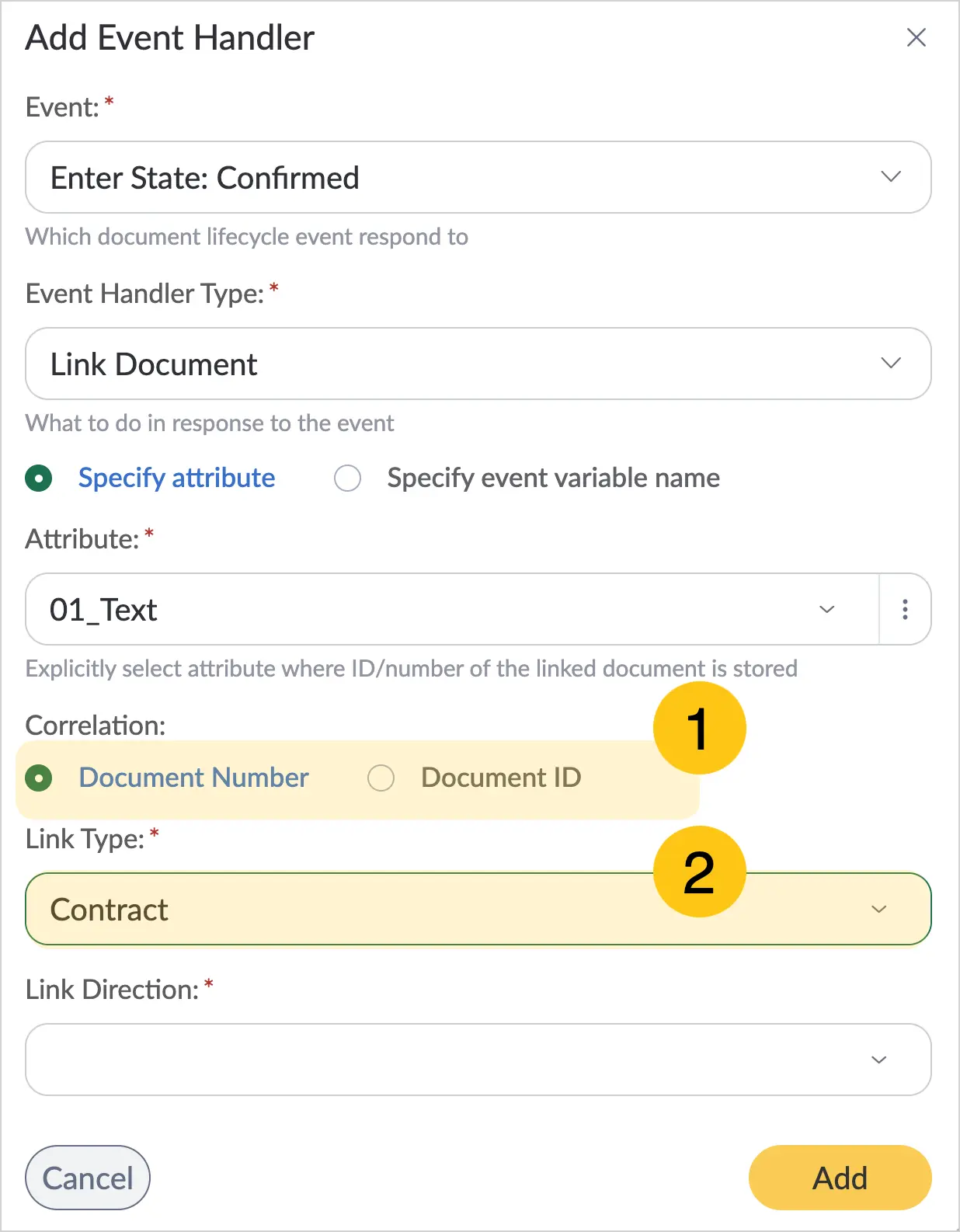Open the Link Document handler type dropdown
The width and height of the screenshot is (960, 1232).
(478, 364)
